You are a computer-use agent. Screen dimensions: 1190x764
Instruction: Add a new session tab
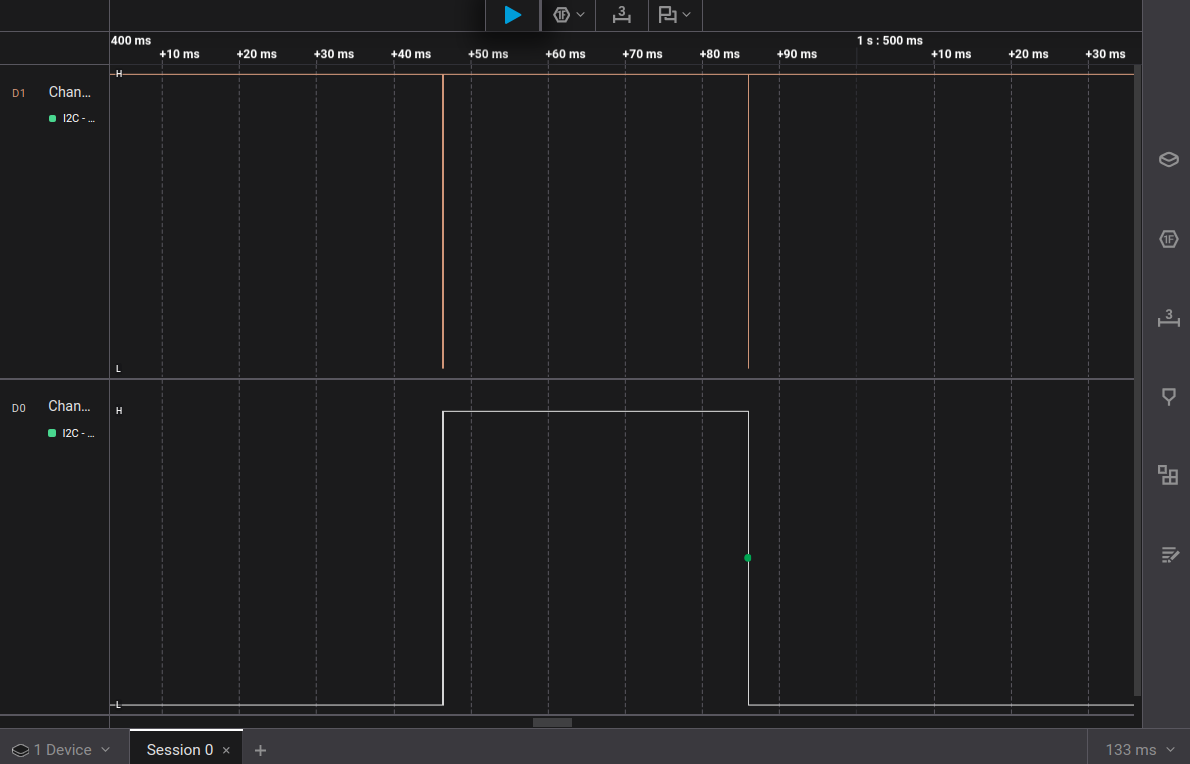click(260, 750)
